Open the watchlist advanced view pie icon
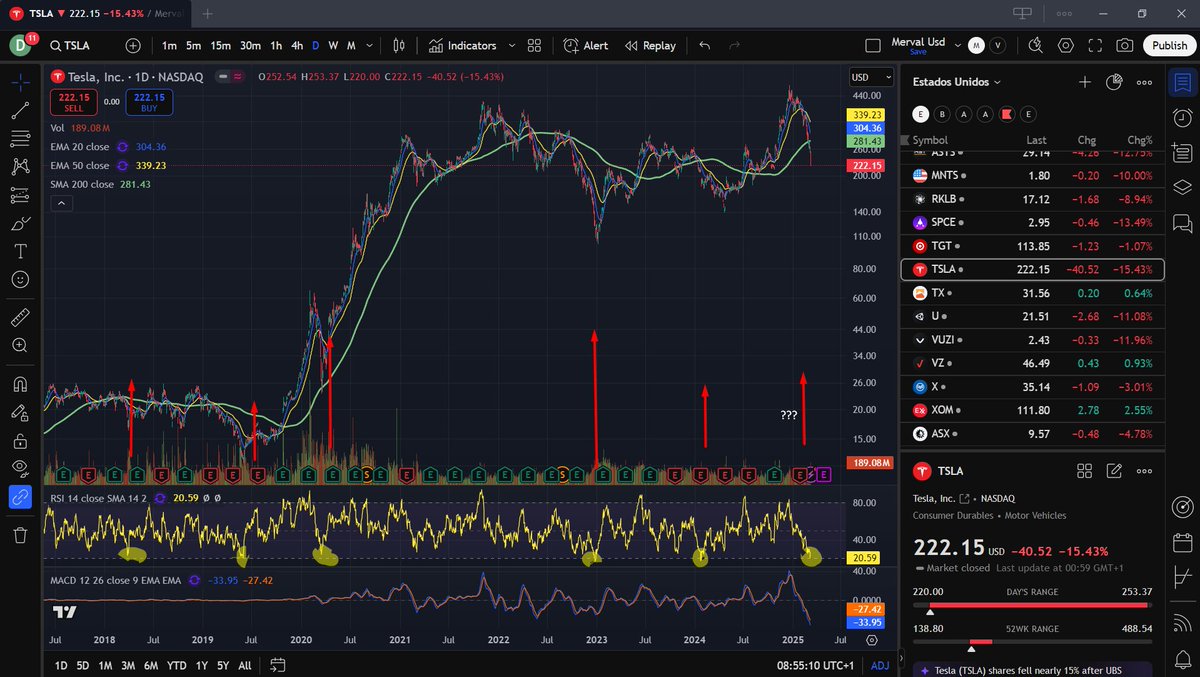The image size is (1200, 677). 1115,82
